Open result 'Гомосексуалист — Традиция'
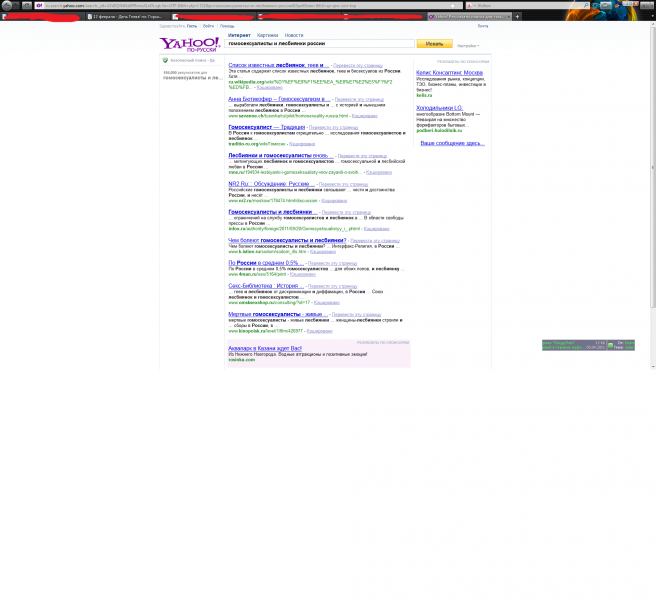The width and height of the screenshot is (656, 600). pos(266,127)
